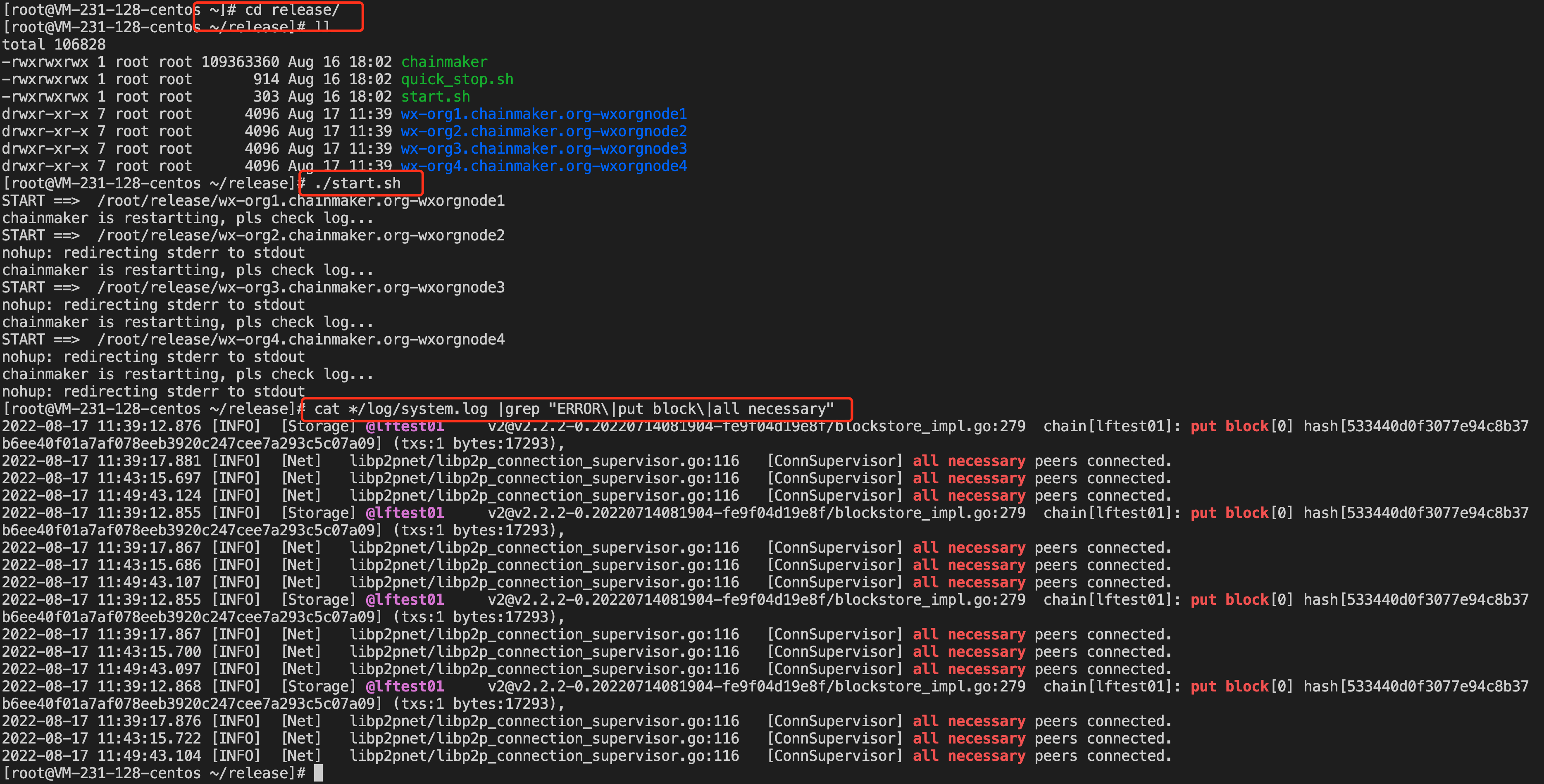Click the green start.sh file entry

435,96
